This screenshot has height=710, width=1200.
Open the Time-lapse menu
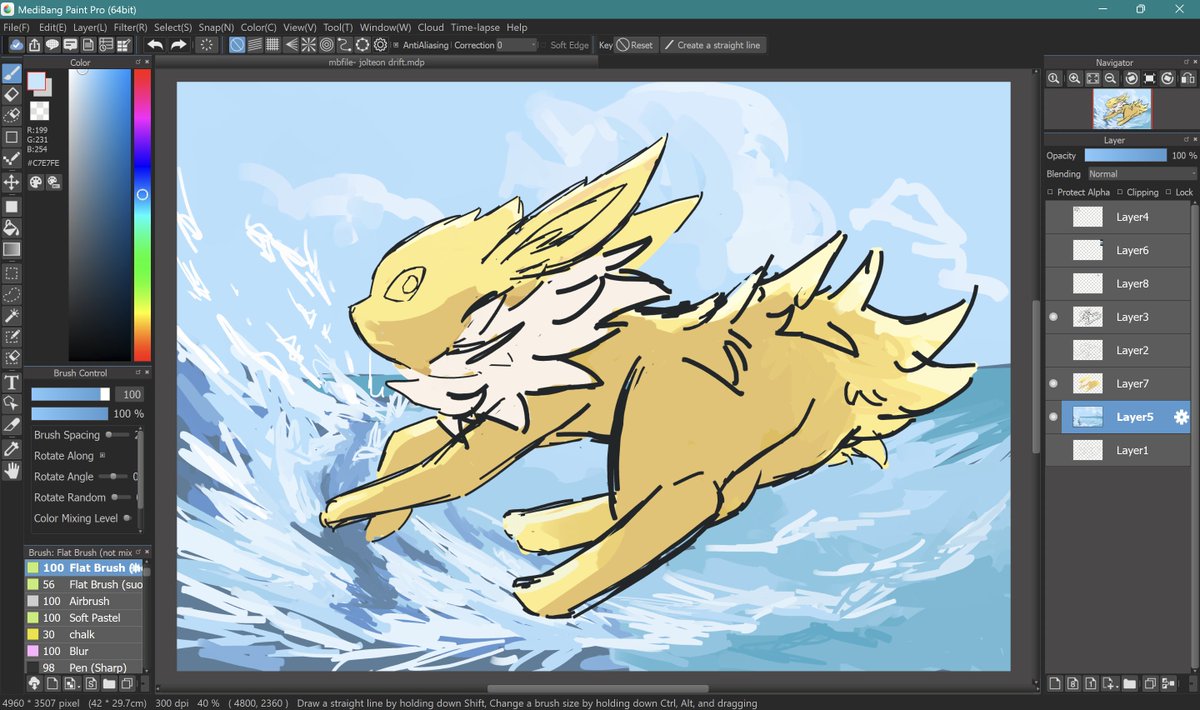pos(475,27)
